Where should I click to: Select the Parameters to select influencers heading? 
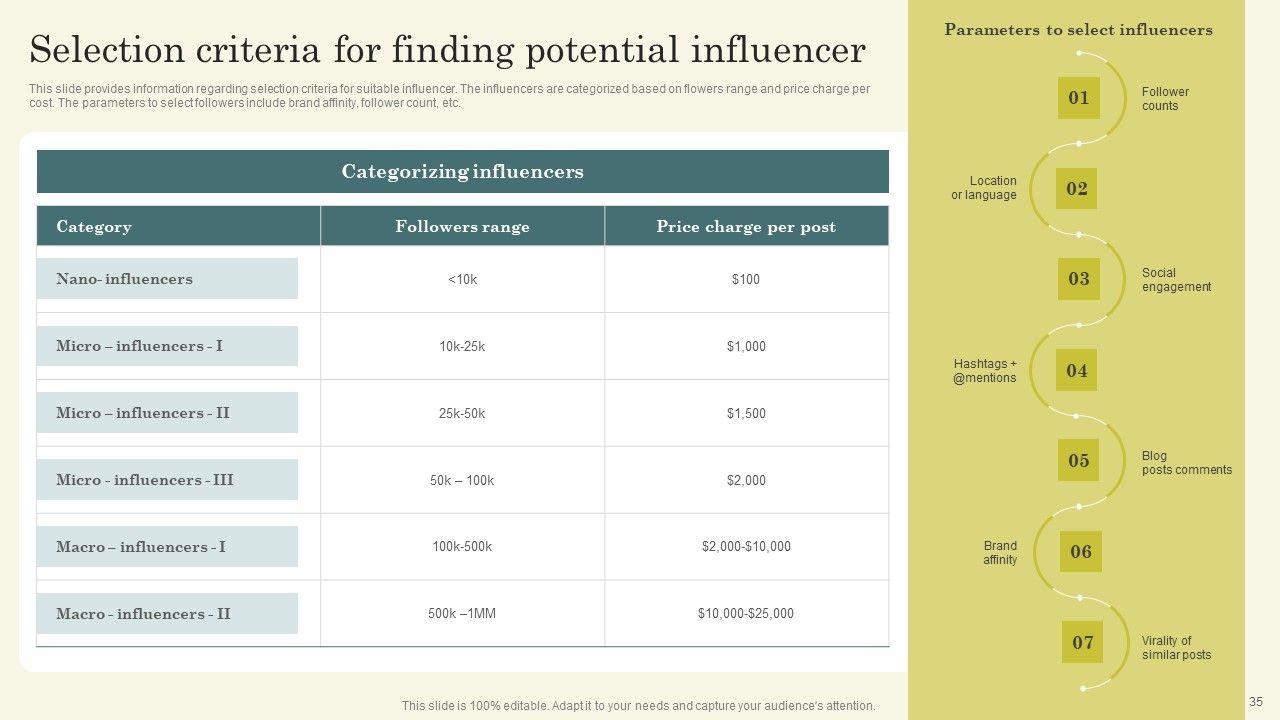coord(1078,30)
